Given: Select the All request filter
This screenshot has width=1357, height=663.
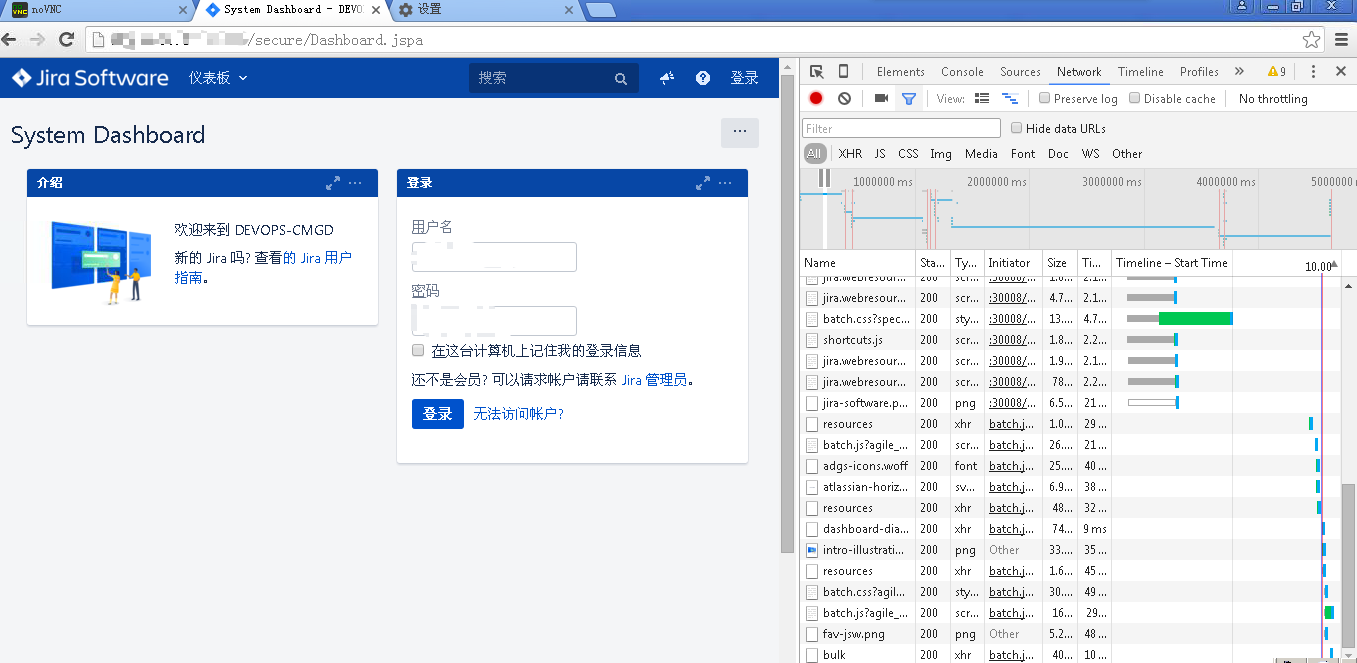Looking at the screenshot, I should (x=814, y=154).
